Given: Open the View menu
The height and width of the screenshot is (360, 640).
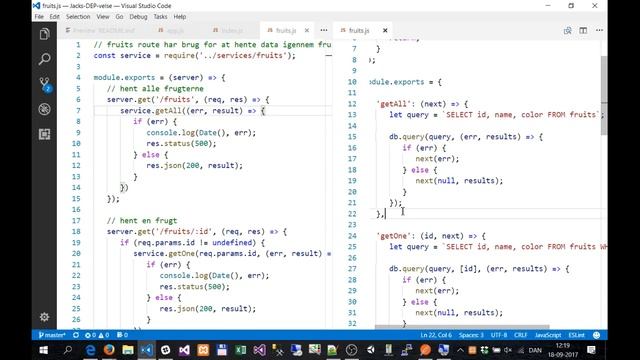Looking at the screenshot, I should point(103,17).
